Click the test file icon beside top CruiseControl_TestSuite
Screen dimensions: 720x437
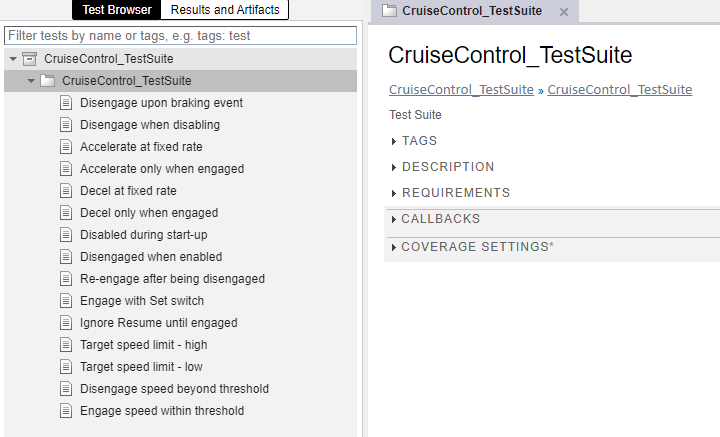(x=29, y=59)
